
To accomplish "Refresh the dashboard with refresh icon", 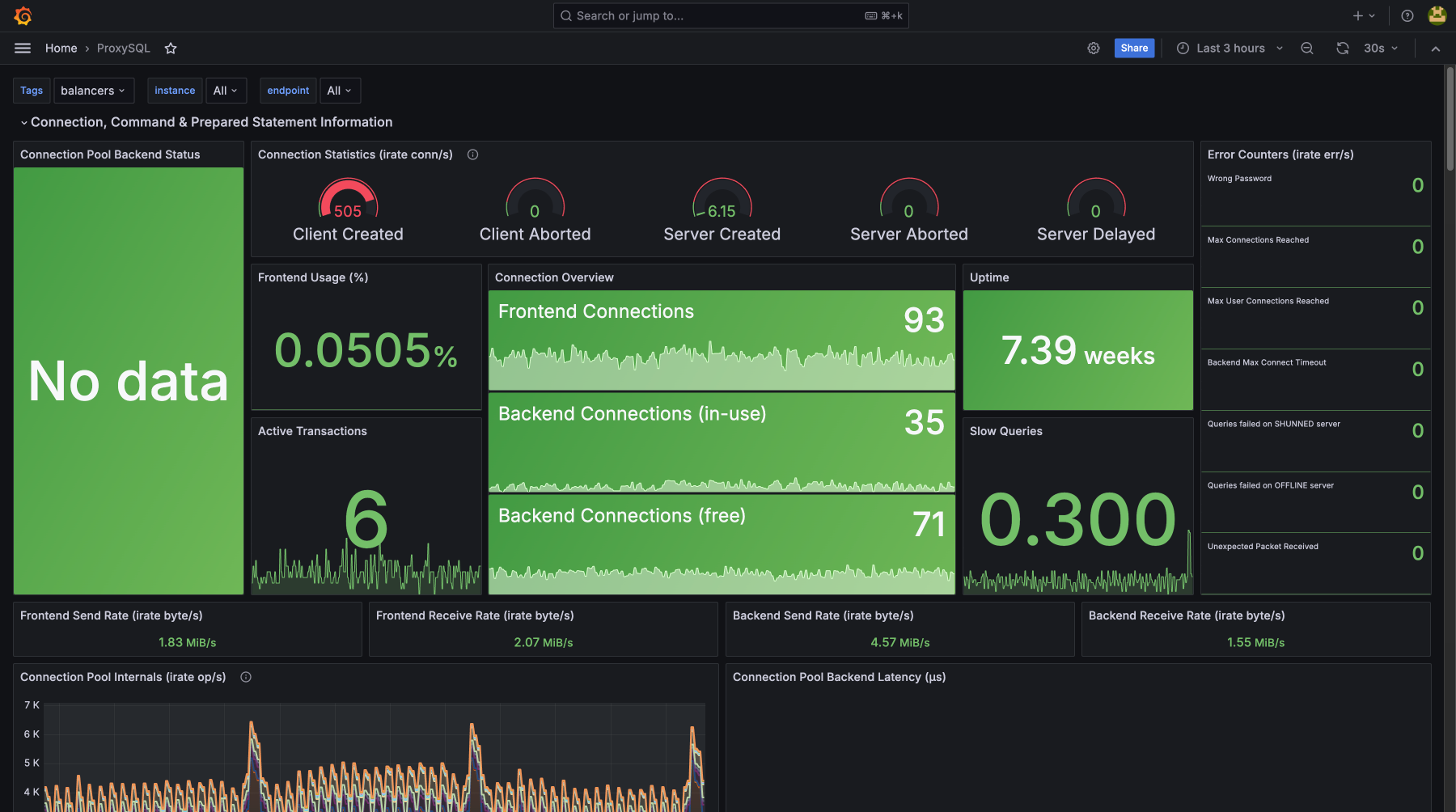I will tap(1343, 49).
